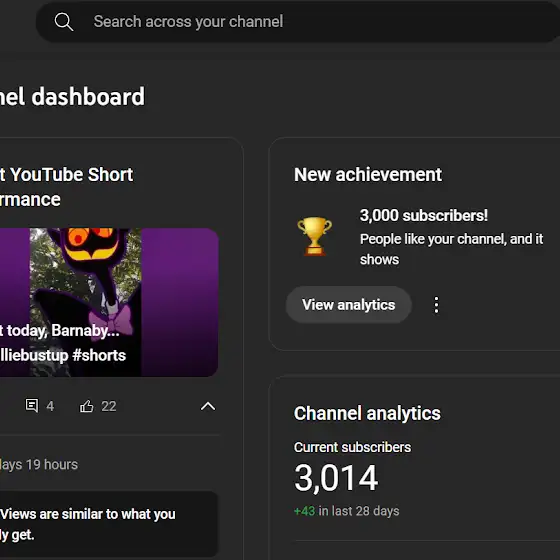560x560 pixels.
Task: Collapse the Short performance details chevron
Action: 208,406
